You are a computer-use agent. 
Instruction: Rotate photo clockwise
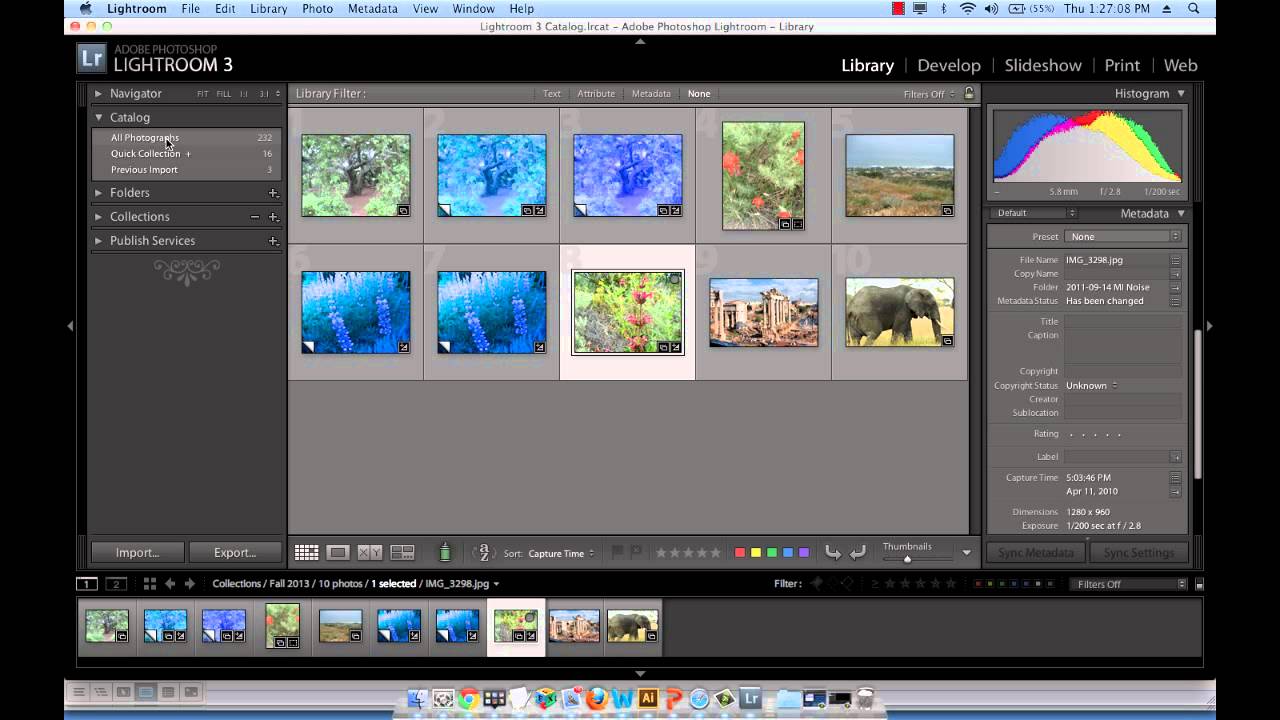click(857, 553)
